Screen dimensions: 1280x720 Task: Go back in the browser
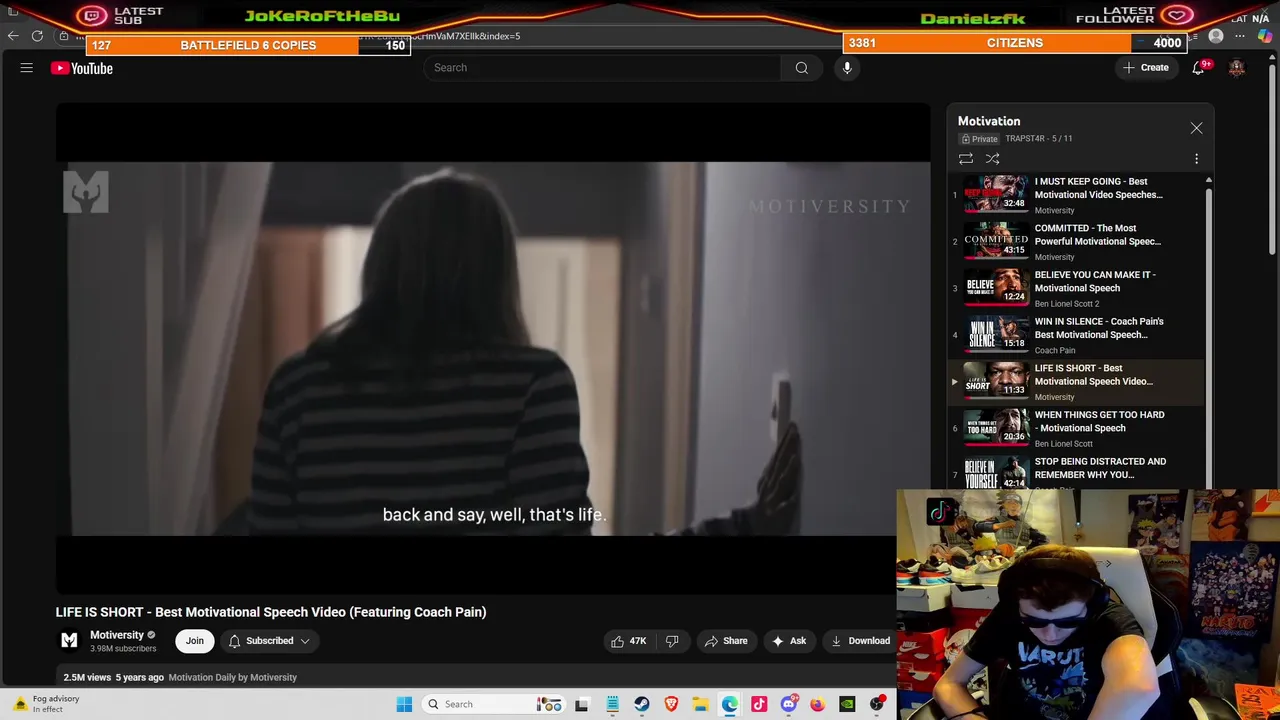pos(12,36)
